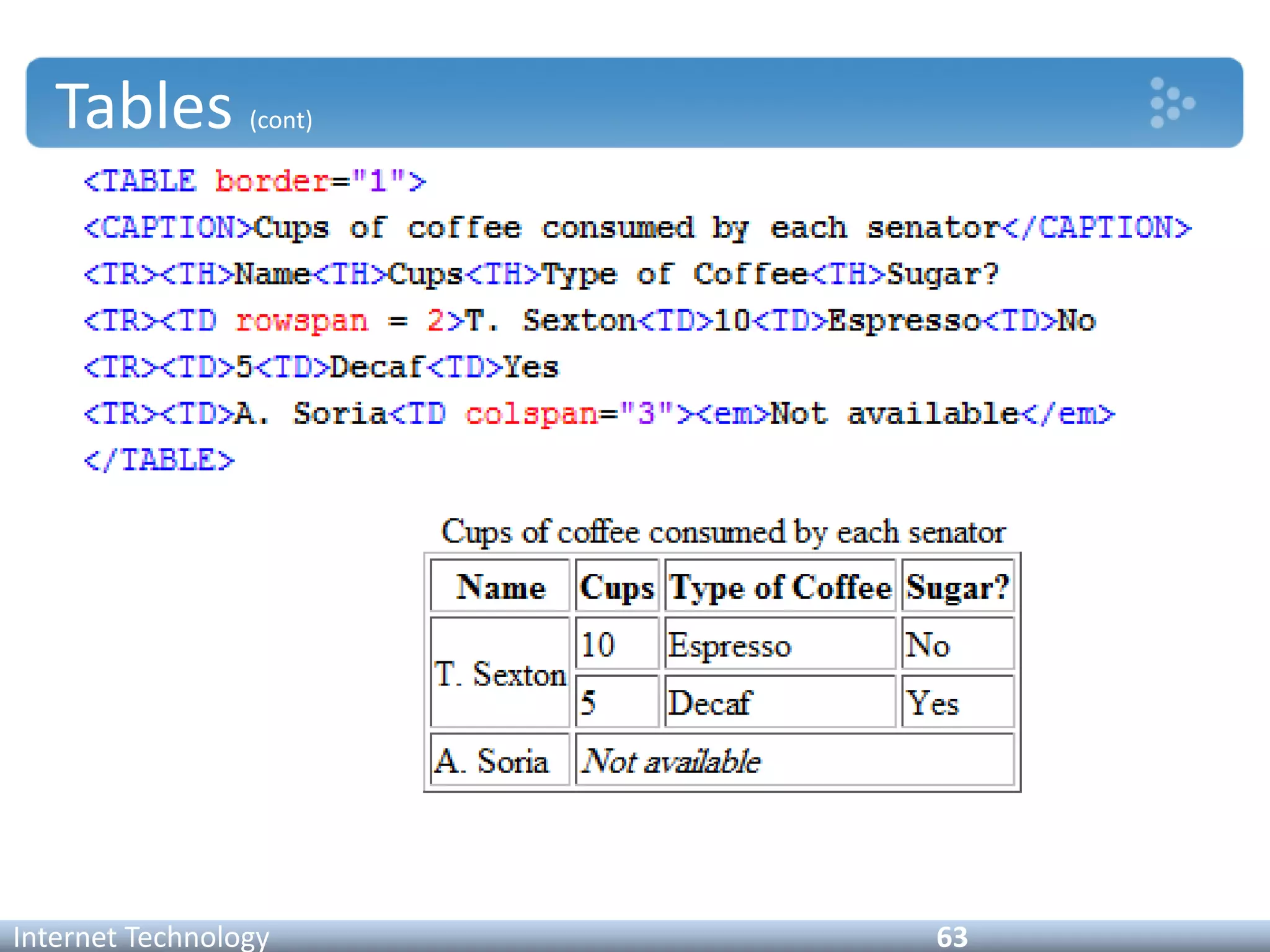Click the '(cont)' subtitle text
The image size is (1270, 952).
click(281, 120)
